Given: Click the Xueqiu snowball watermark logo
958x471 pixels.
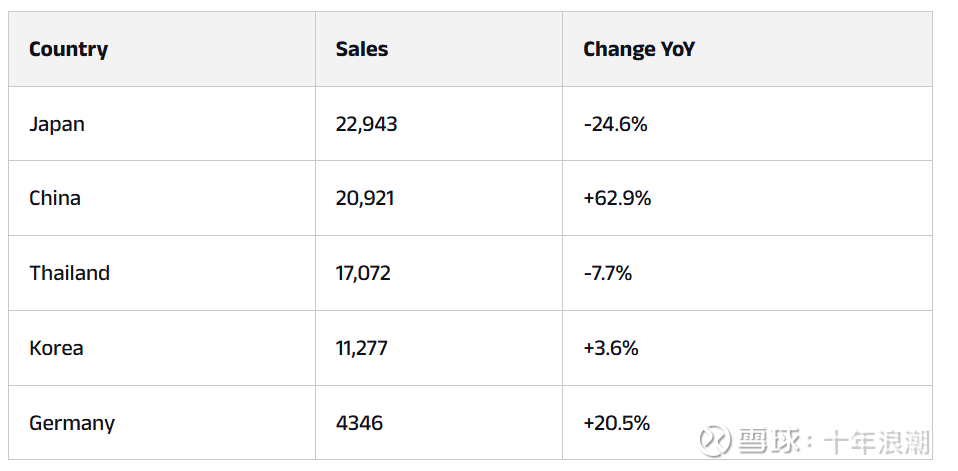Looking at the screenshot, I should pos(716,441).
